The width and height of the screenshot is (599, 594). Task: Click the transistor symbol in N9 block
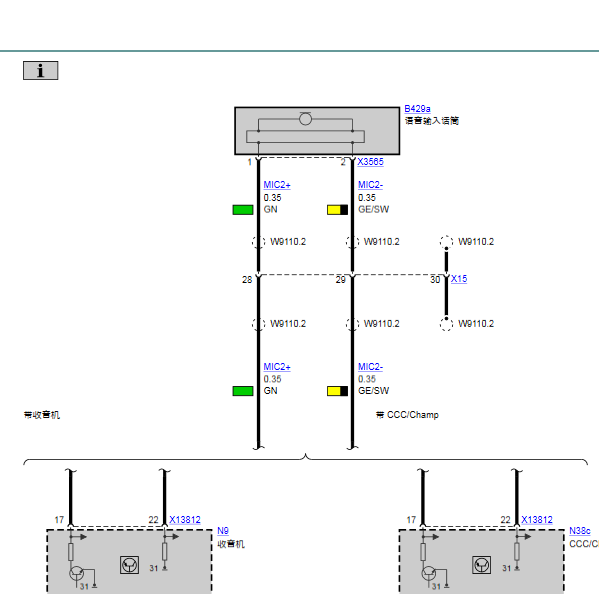[x=76, y=573]
